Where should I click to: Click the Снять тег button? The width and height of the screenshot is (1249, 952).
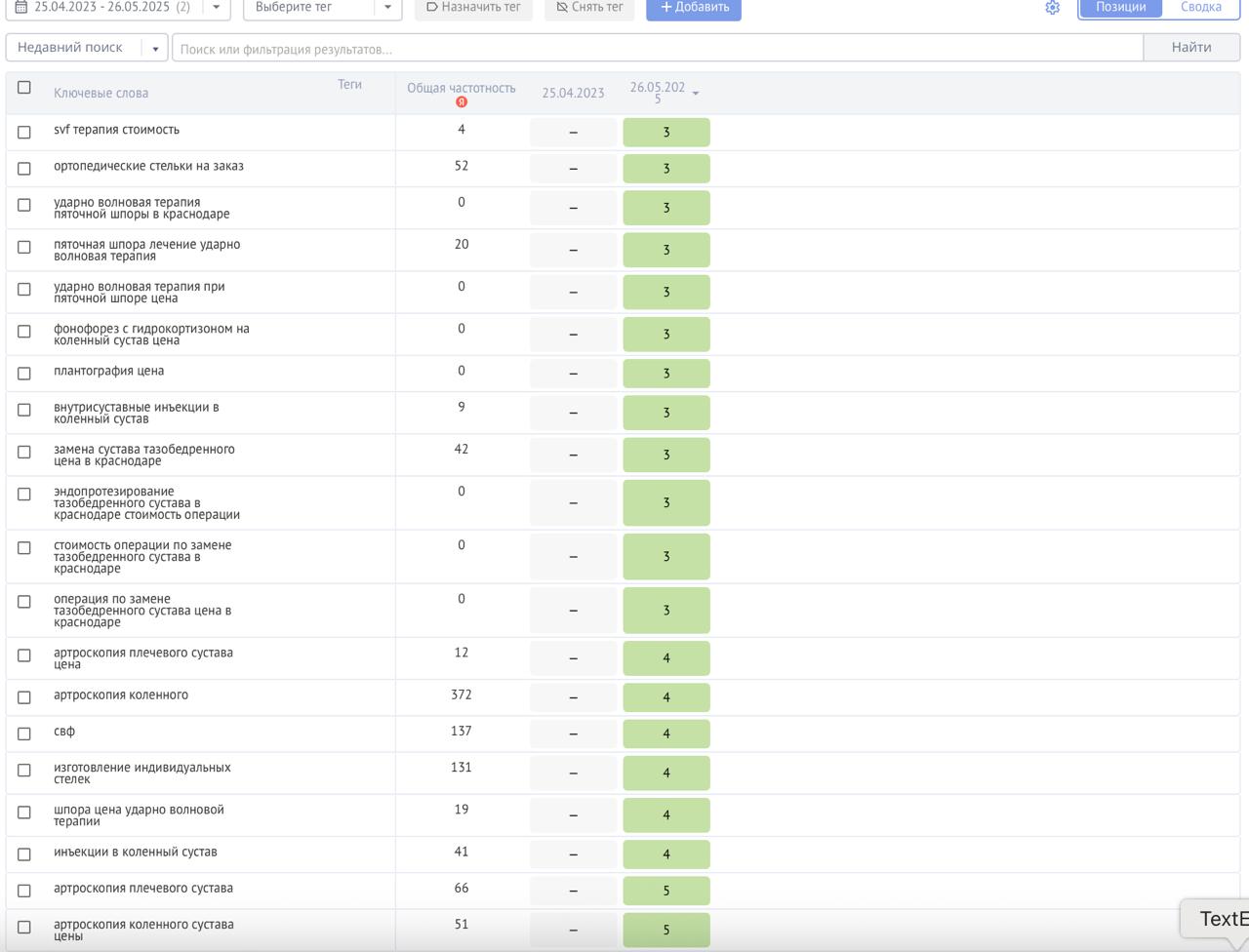click(589, 8)
